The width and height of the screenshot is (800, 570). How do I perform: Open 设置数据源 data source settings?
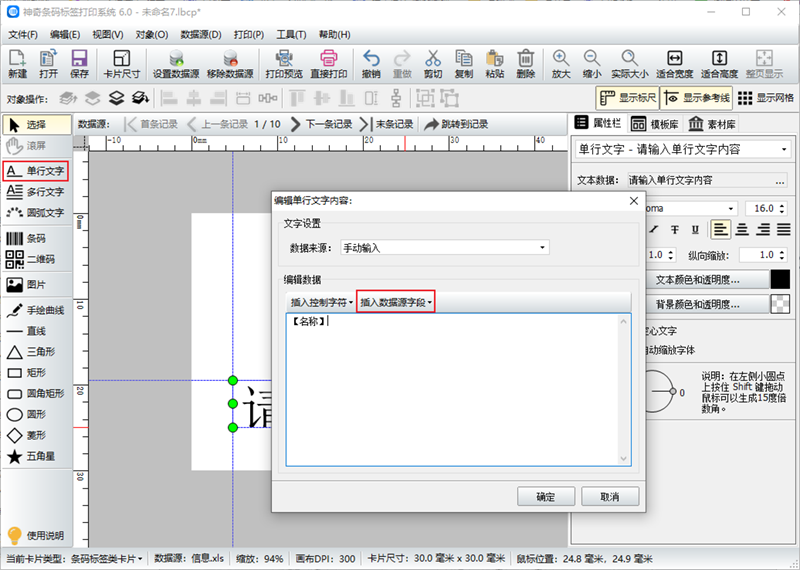pos(176,64)
